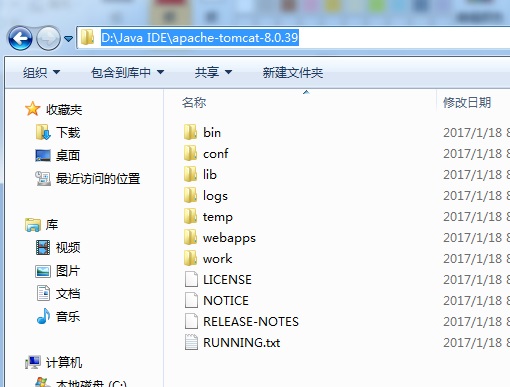Select the LICENSE file name
The image size is (510, 387).
tap(227, 280)
